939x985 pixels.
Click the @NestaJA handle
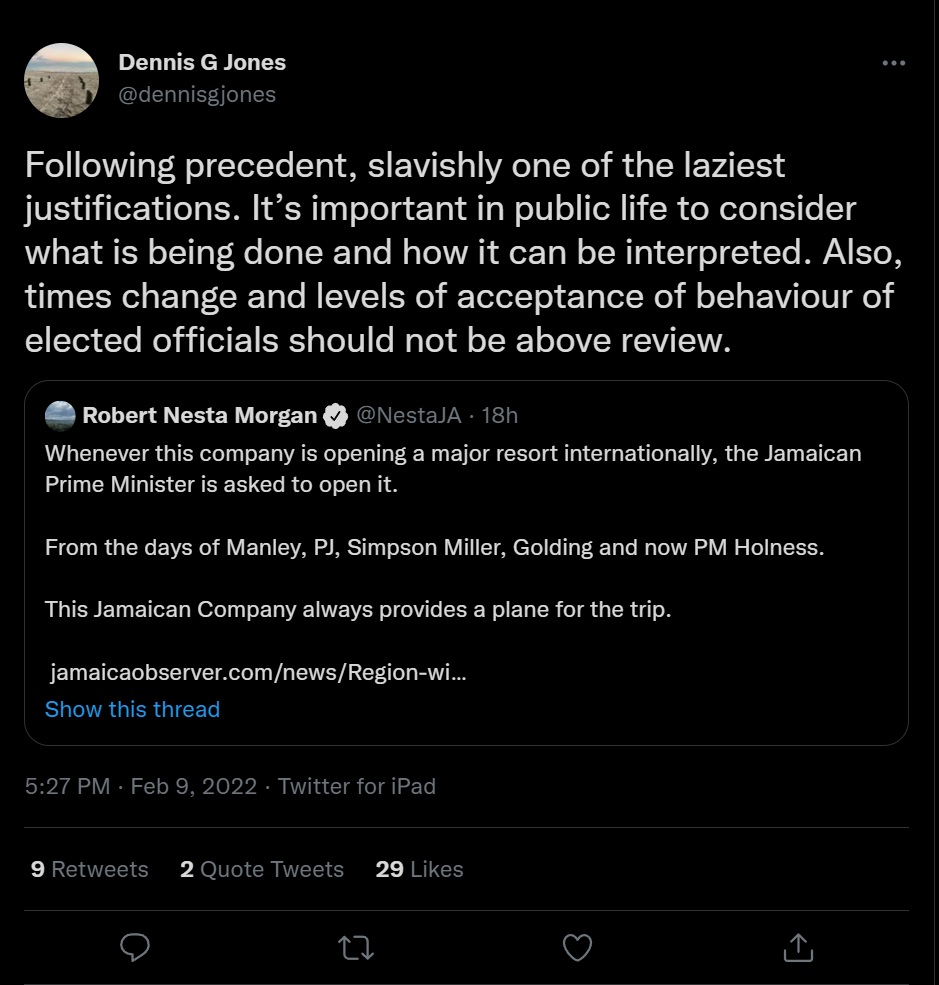[409, 415]
